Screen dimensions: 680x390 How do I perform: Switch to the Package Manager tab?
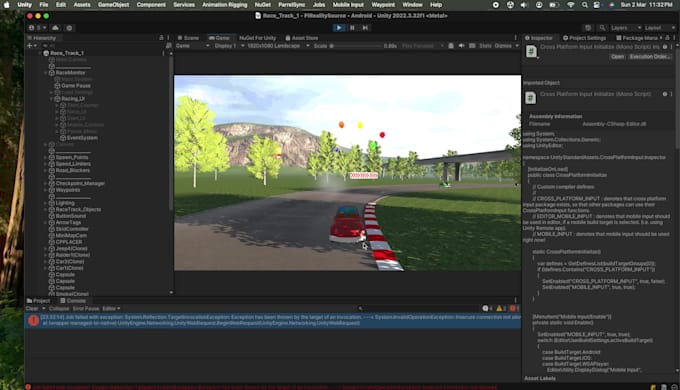(x=637, y=38)
